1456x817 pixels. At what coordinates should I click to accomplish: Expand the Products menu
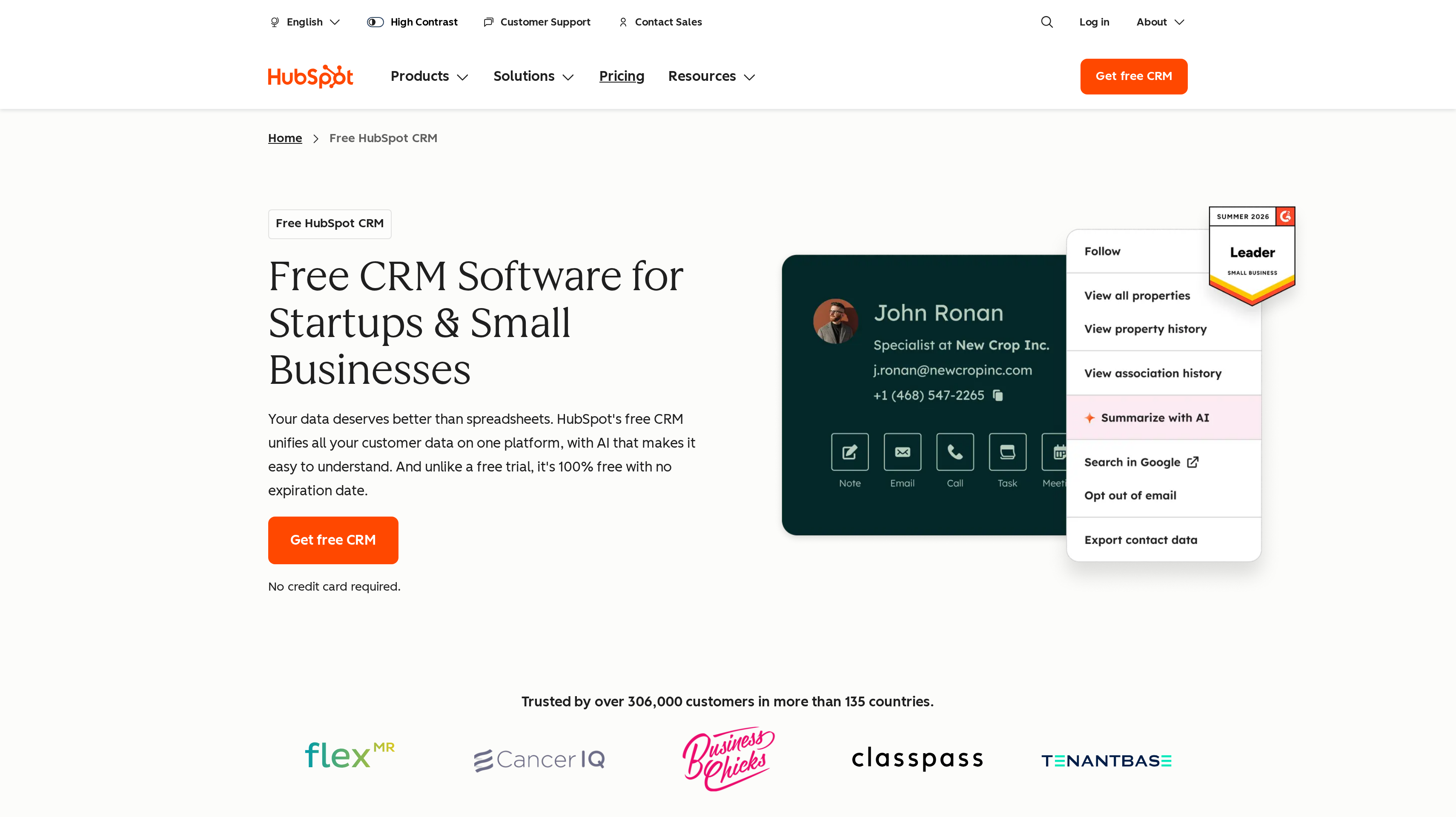430,76
